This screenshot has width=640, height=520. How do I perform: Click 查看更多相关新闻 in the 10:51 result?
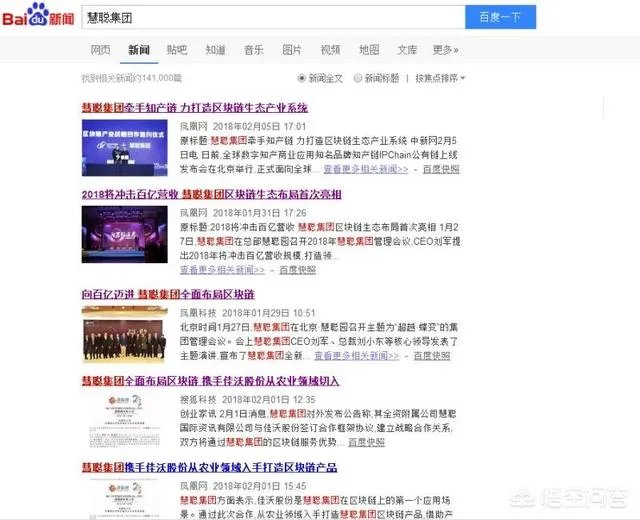(x=356, y=356)
